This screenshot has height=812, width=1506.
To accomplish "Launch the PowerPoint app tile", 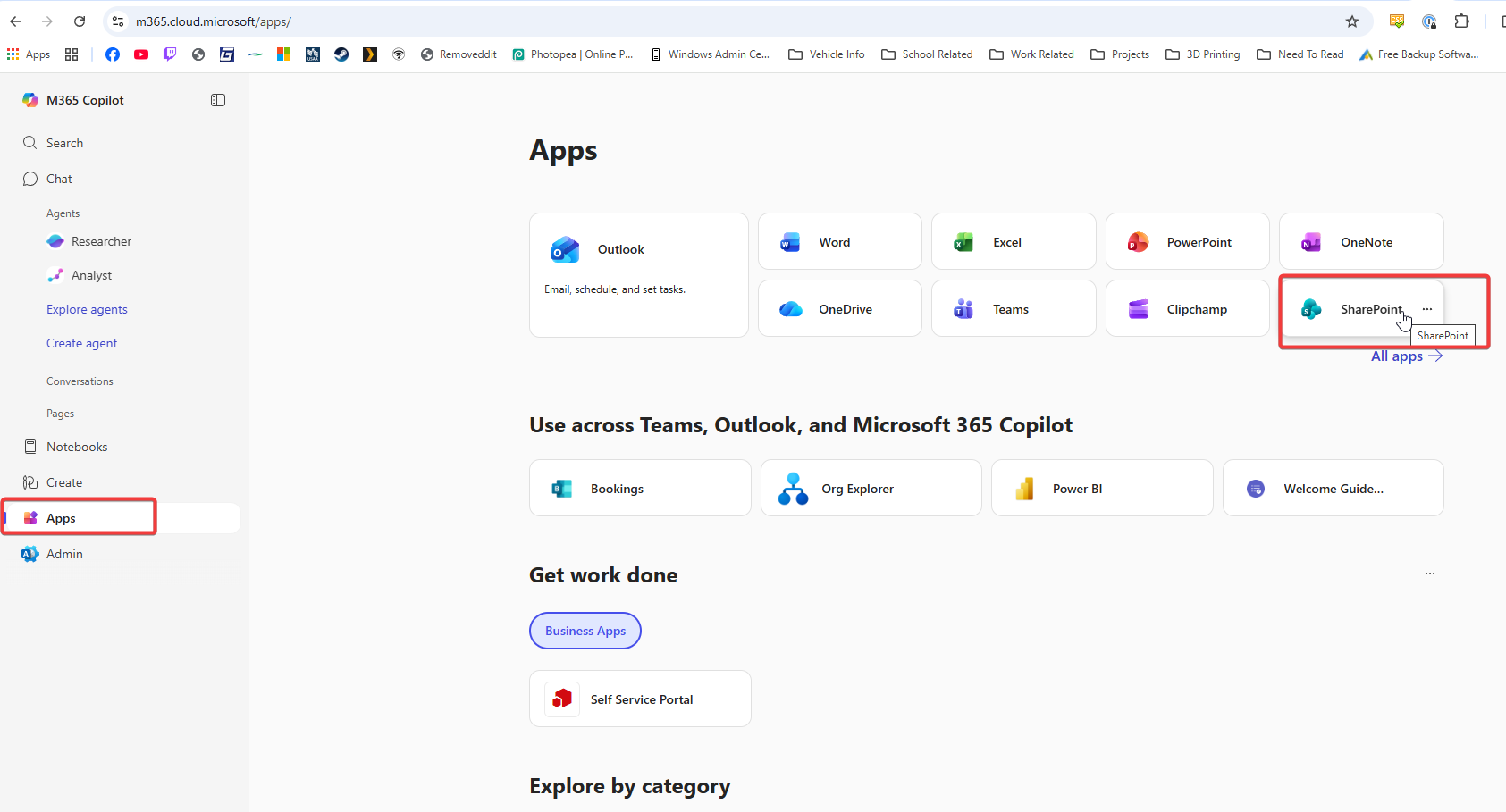I will click(x=1187, y=241).
